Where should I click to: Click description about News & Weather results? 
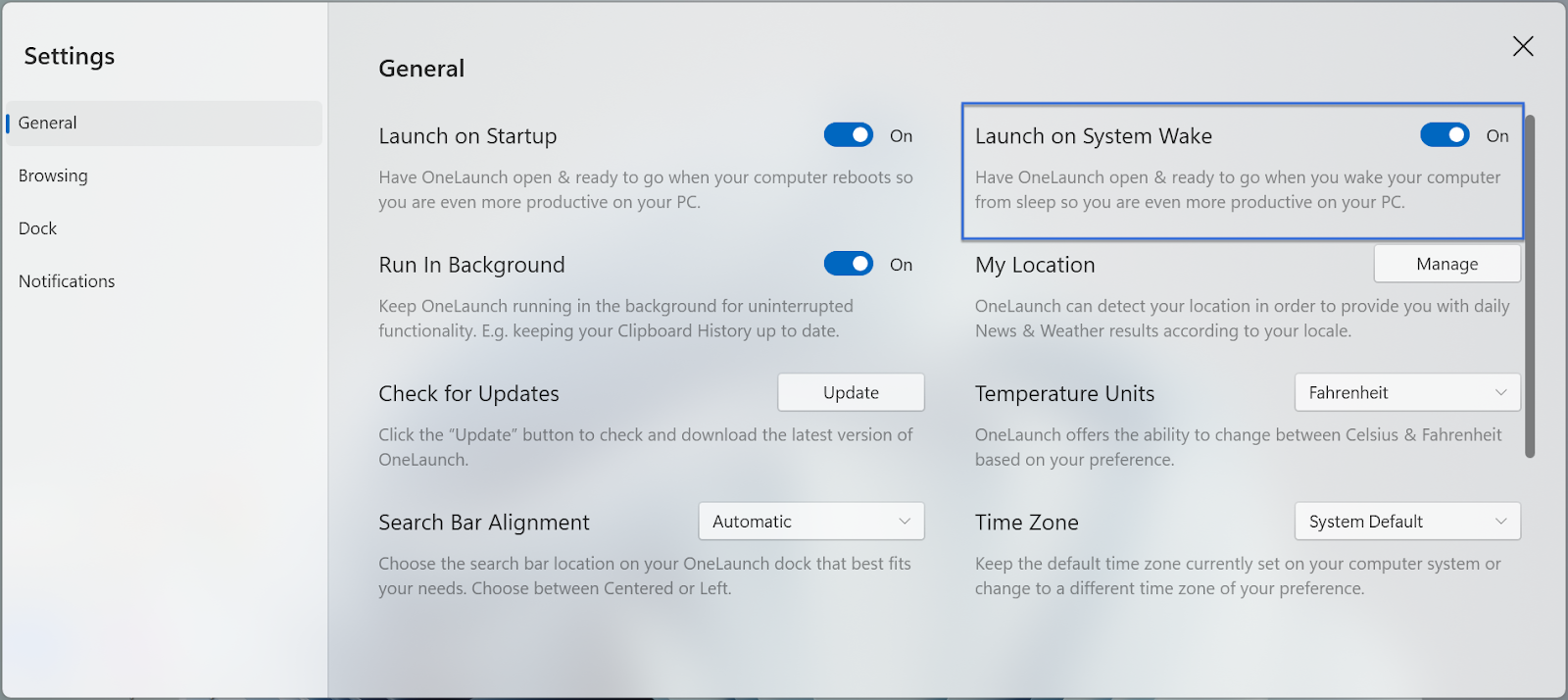1242,319
